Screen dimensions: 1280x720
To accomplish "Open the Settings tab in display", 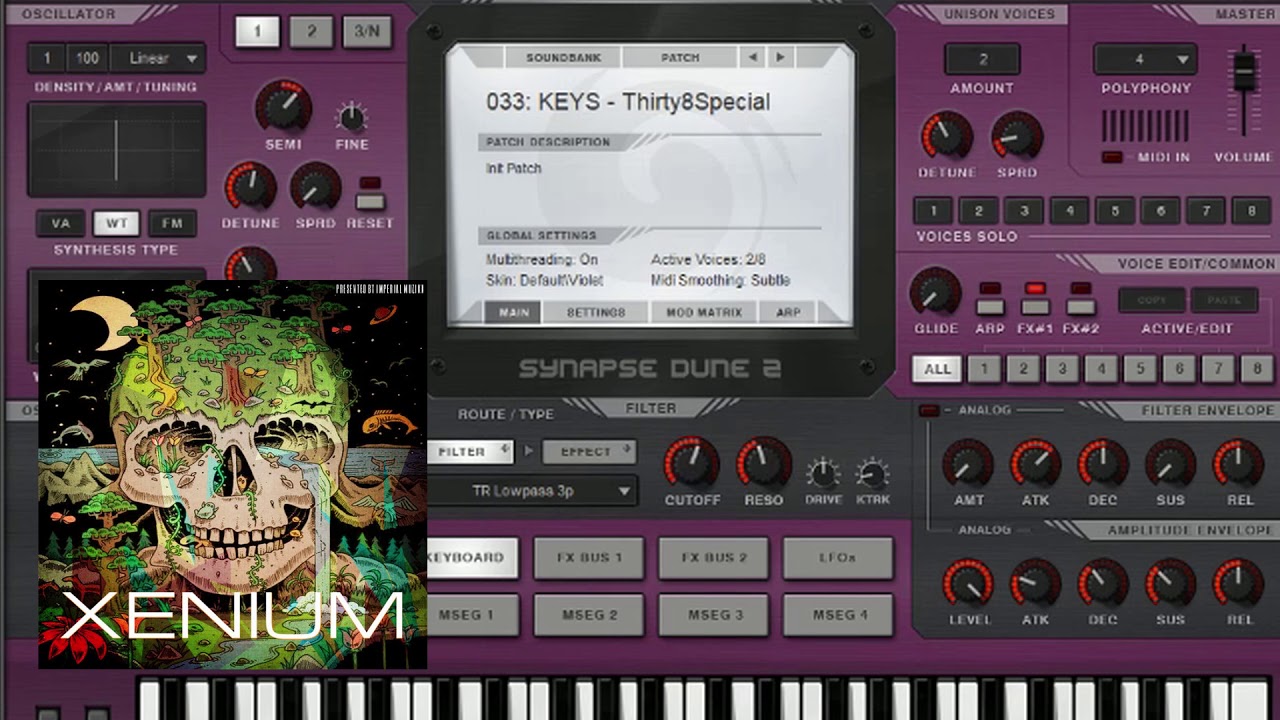I will click(596, 313).
